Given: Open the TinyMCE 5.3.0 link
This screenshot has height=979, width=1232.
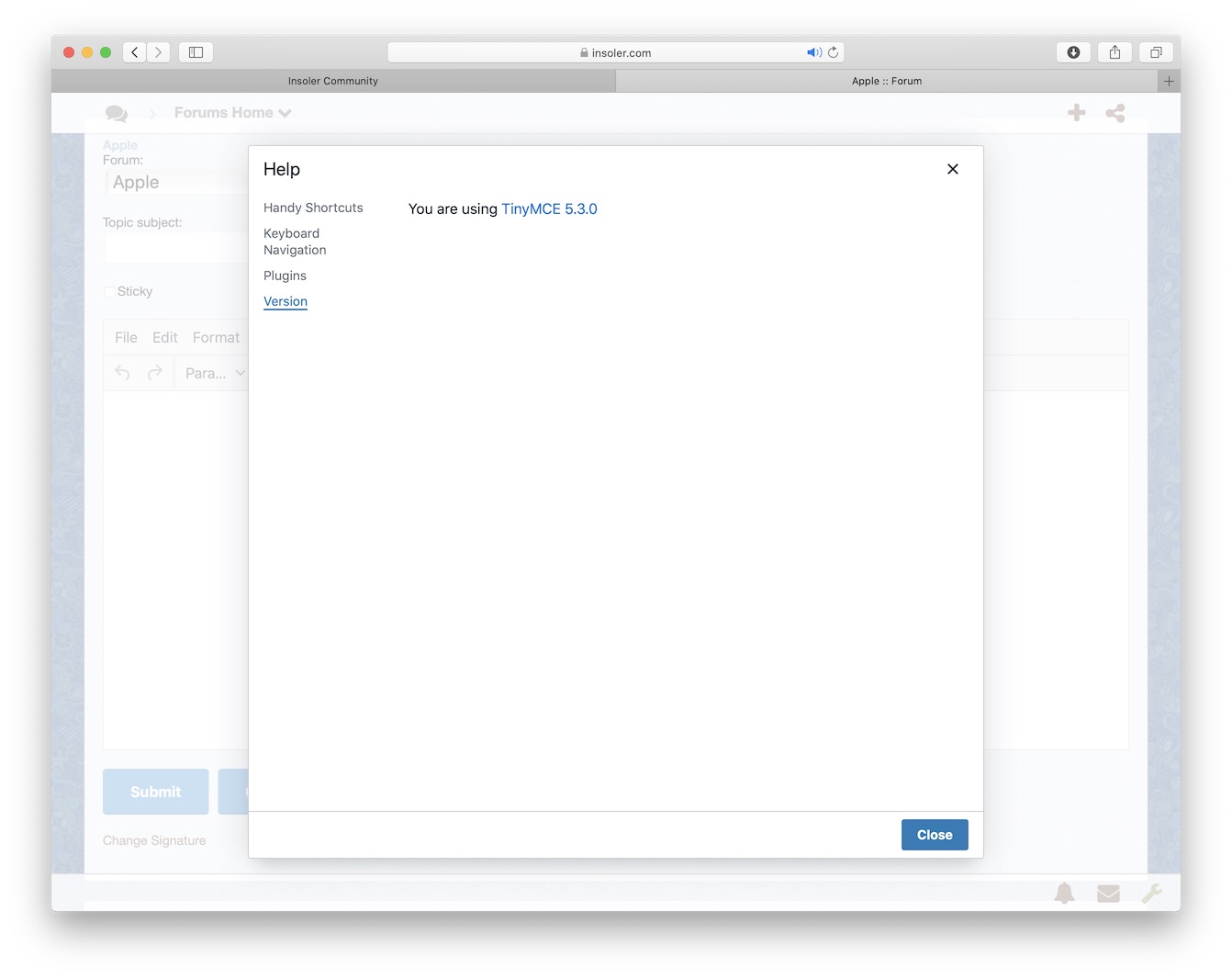Looking at the screenshot, I should pos(549,208).
